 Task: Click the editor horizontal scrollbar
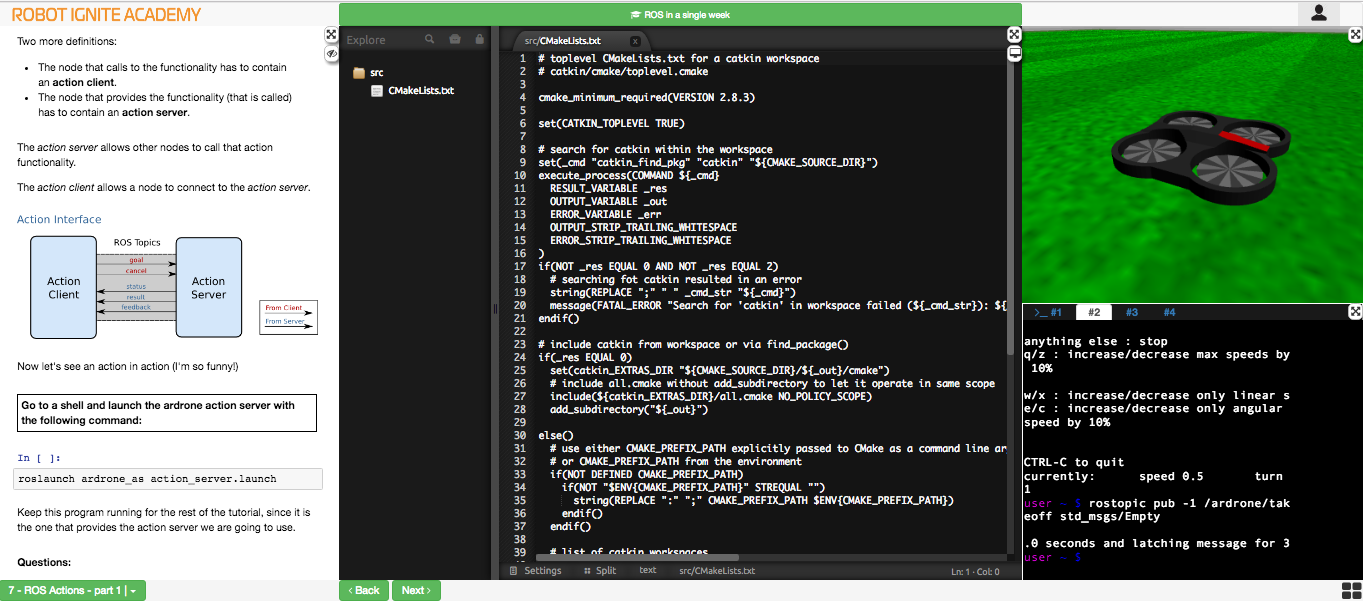tap(638, 558)
